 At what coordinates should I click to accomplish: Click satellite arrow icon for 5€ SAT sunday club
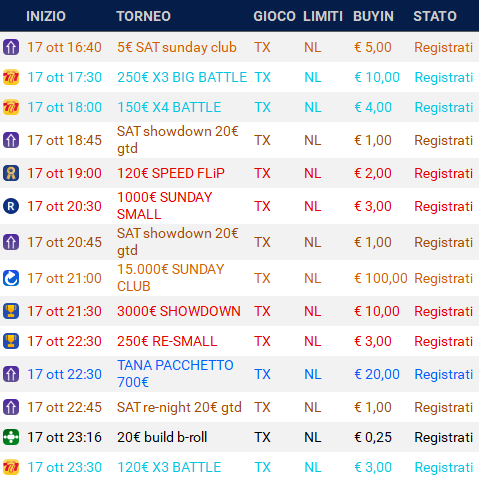[11, 47]
